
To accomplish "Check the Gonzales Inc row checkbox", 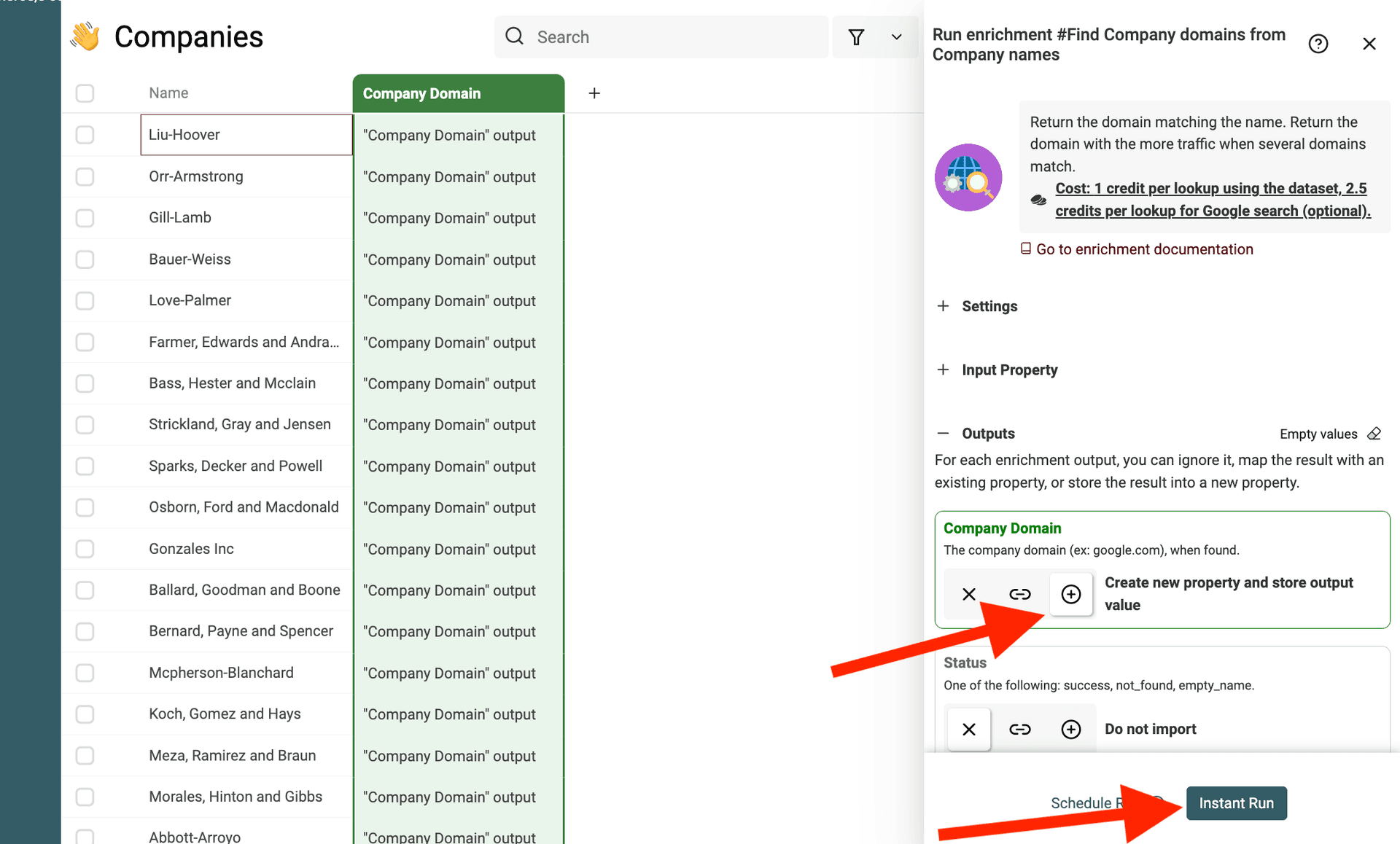I will pos(85,549).
